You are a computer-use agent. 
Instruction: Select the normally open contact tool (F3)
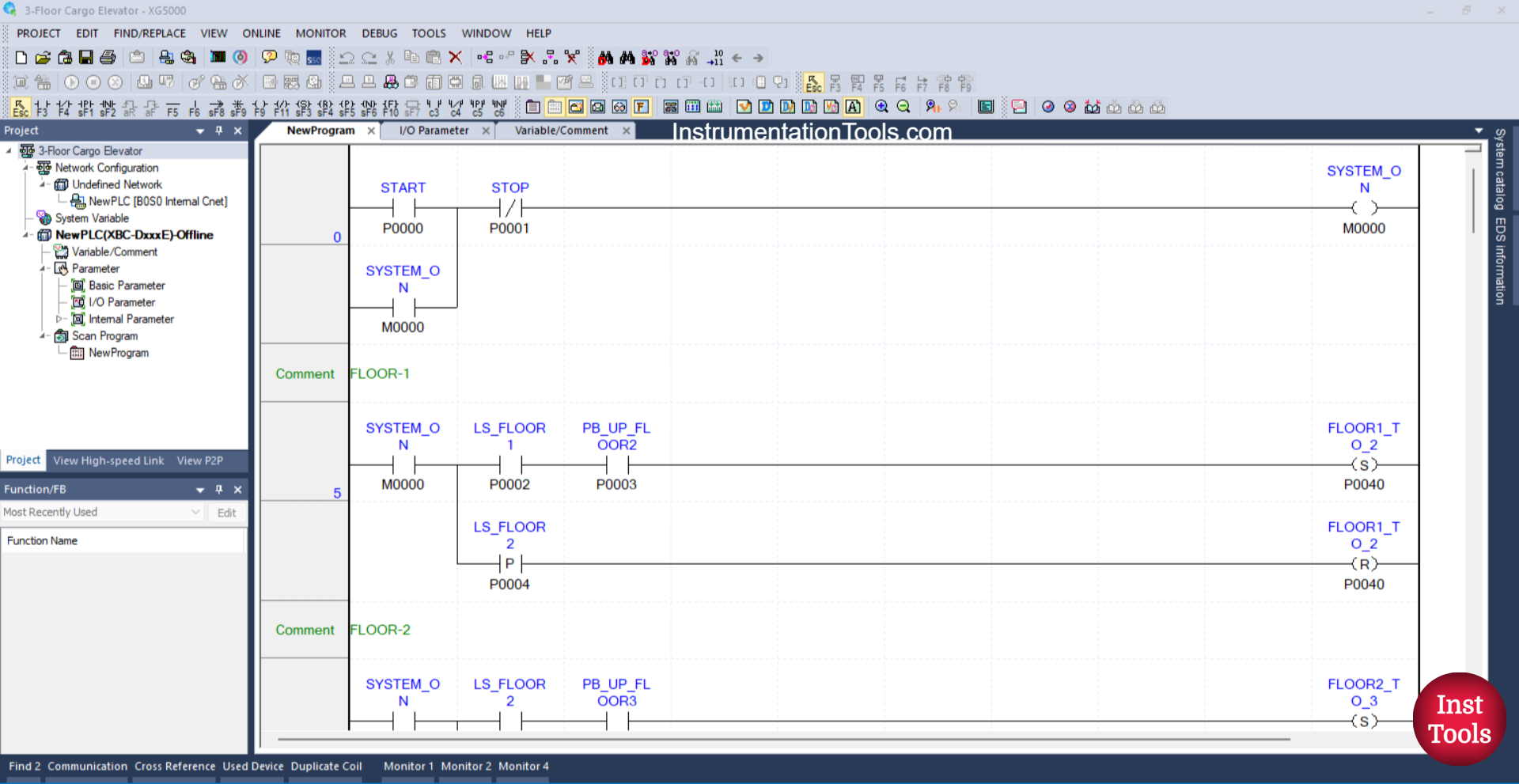(41, 108)
